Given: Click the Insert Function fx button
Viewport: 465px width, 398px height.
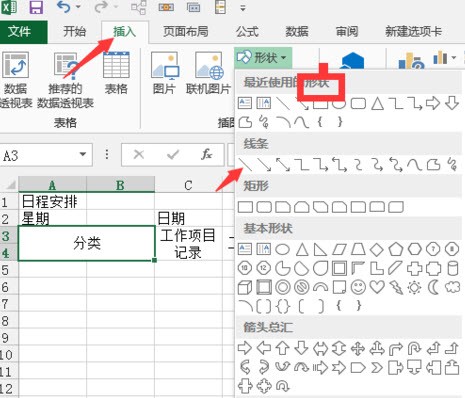Looking at the screenshot, I should 207,155.
